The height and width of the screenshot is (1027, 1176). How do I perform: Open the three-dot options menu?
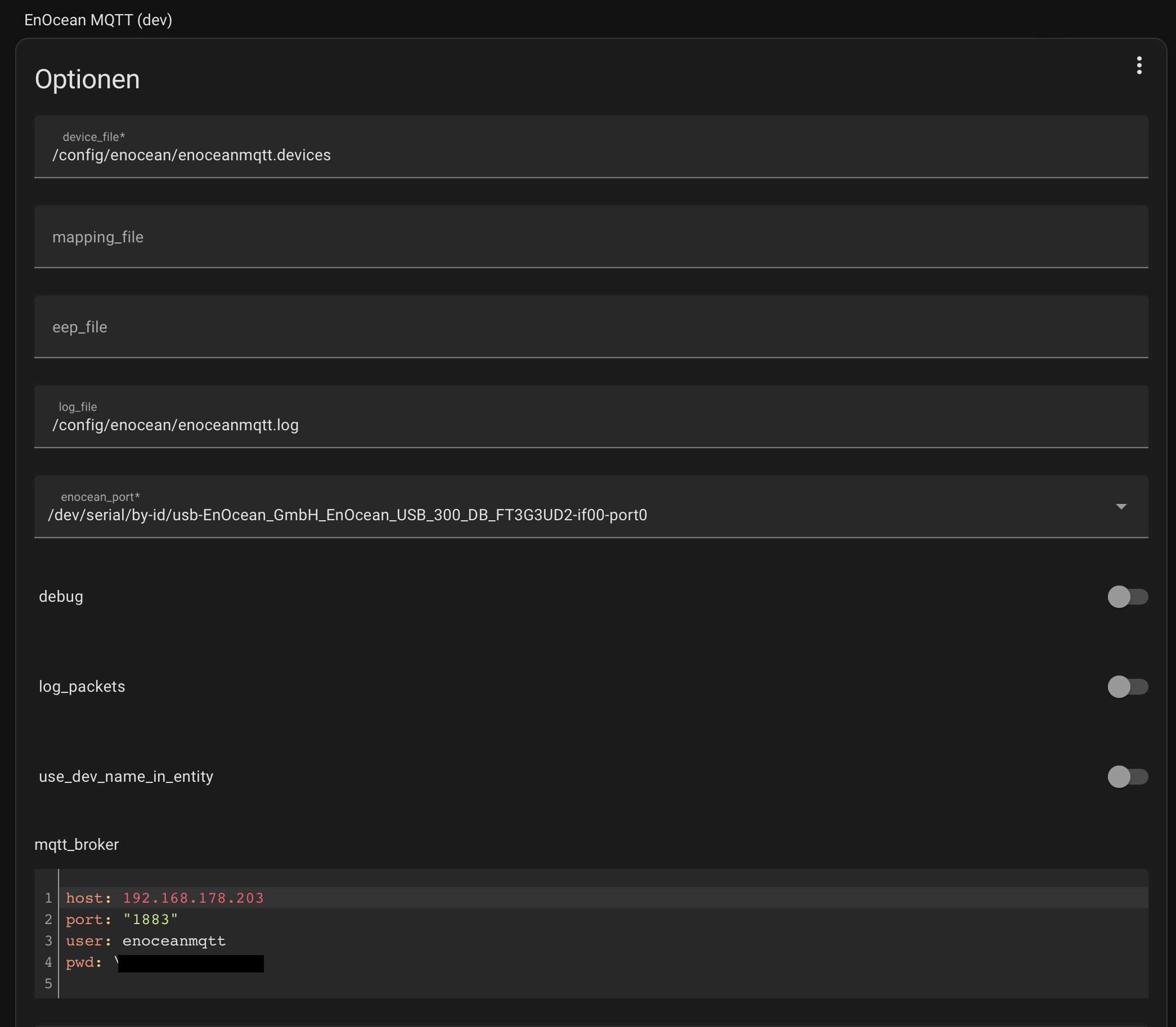(x=1139, y=65)
